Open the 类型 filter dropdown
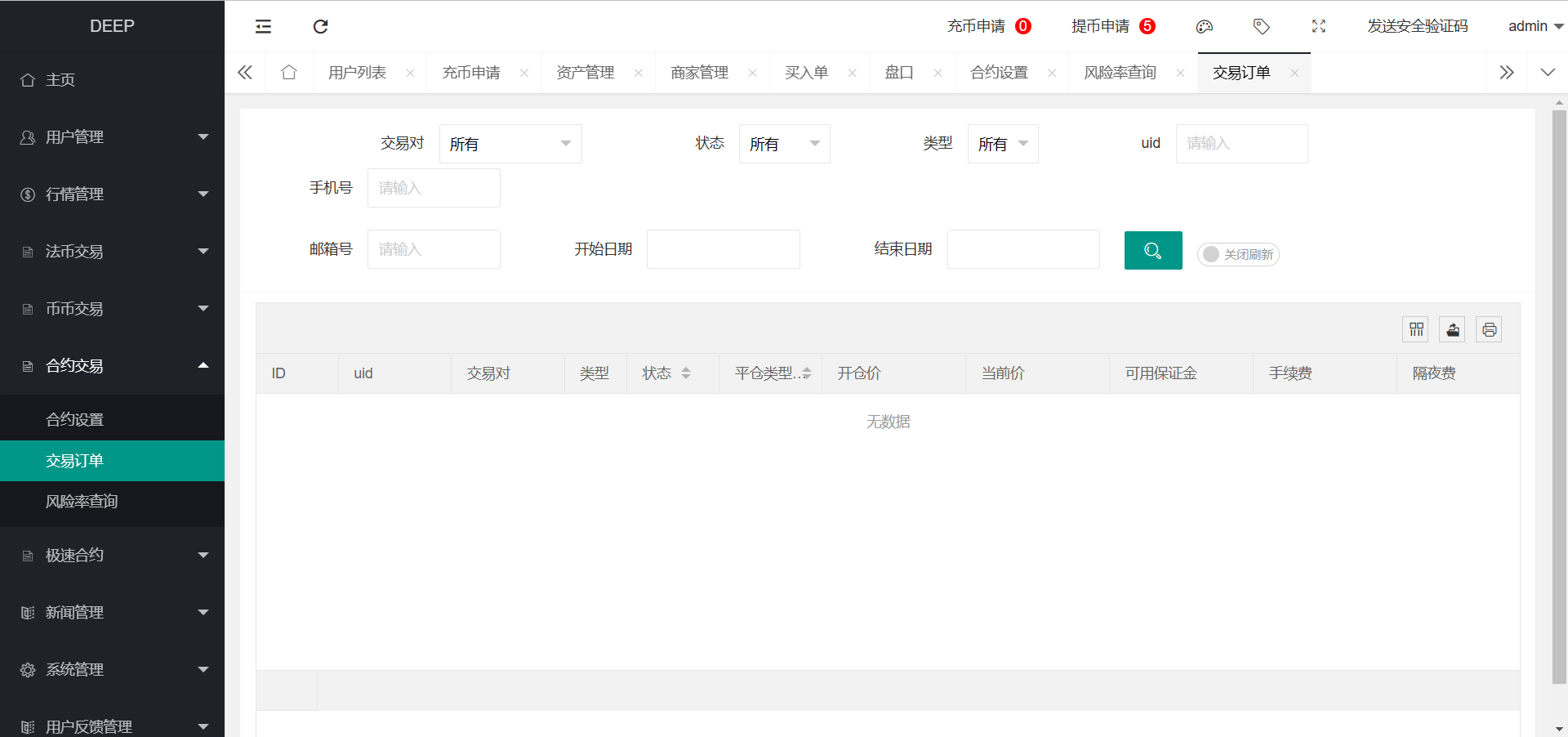The image size is (1568, 737). click(x=1002, y=144)
